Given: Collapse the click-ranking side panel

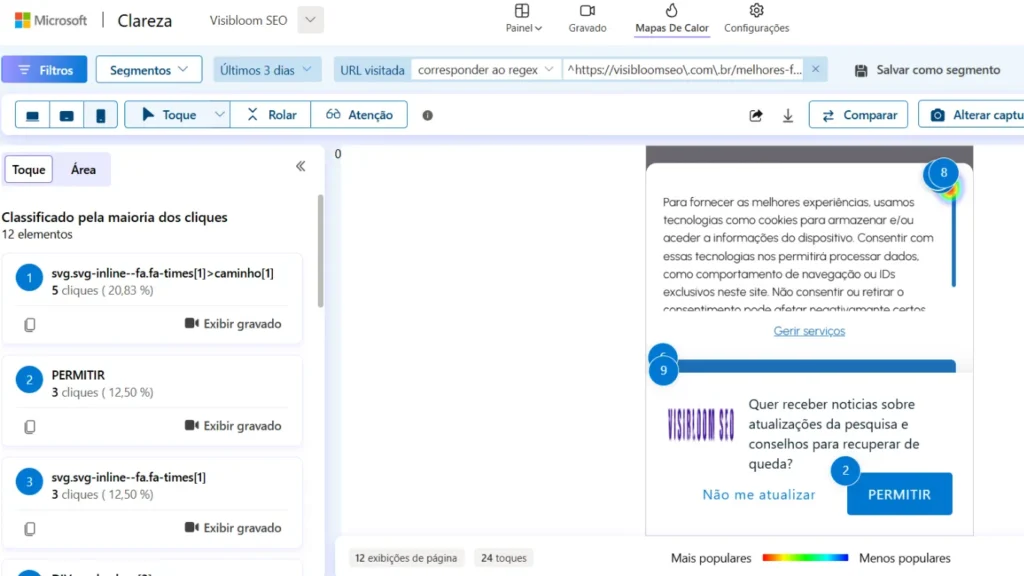Looking at the screenshot, I should tap(300, 167).
